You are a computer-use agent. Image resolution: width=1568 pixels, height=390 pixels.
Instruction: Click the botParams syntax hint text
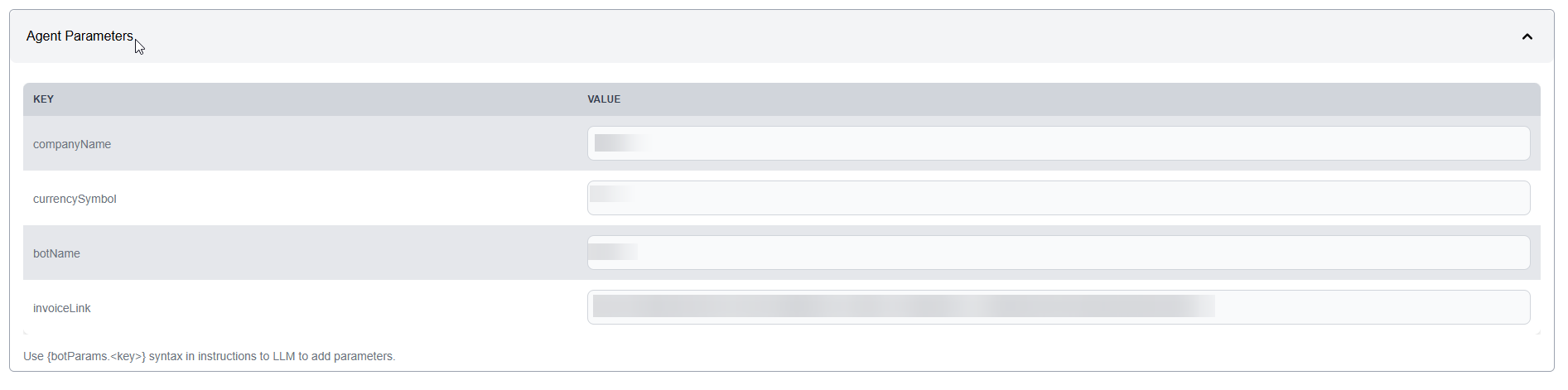pos(209,356)
